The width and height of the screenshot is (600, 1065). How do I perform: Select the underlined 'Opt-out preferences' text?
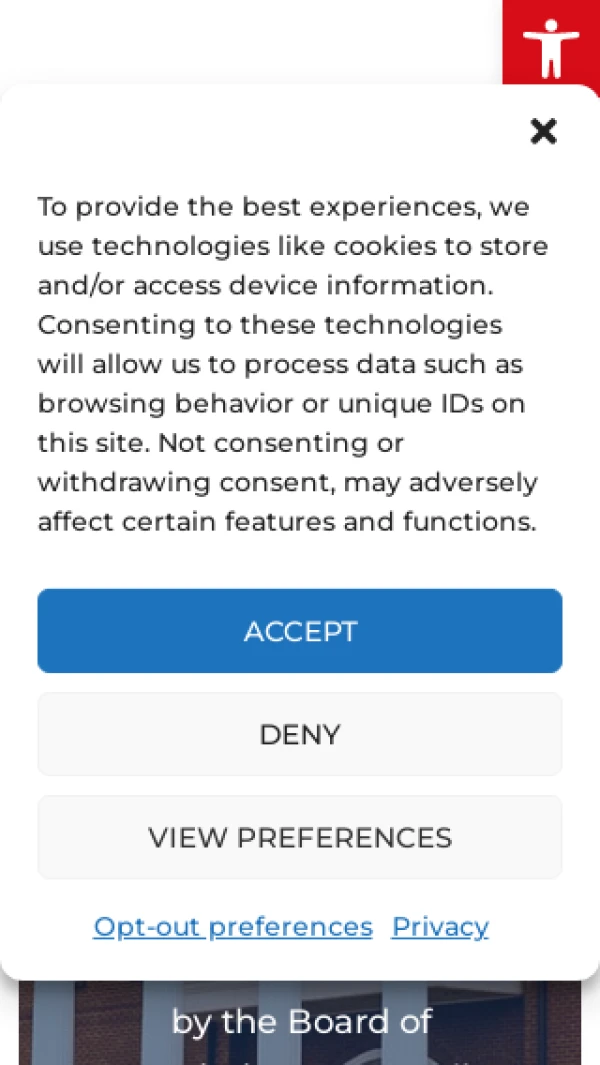(233, 926)
